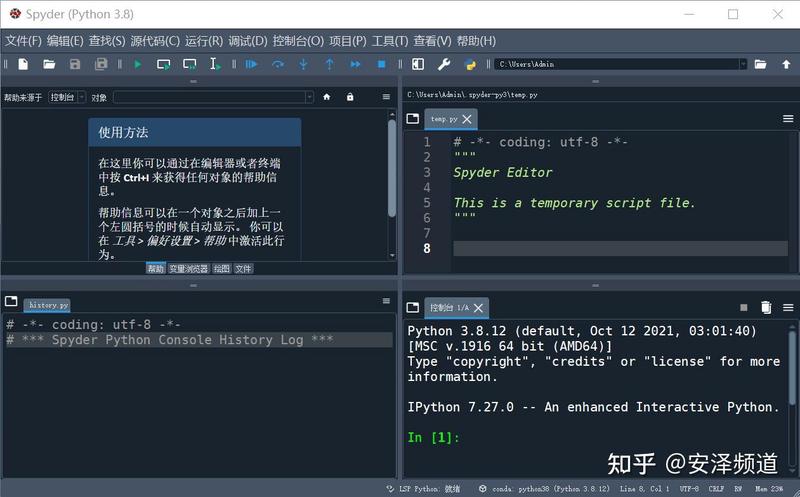Click the green Run file icon

(137, 64)
